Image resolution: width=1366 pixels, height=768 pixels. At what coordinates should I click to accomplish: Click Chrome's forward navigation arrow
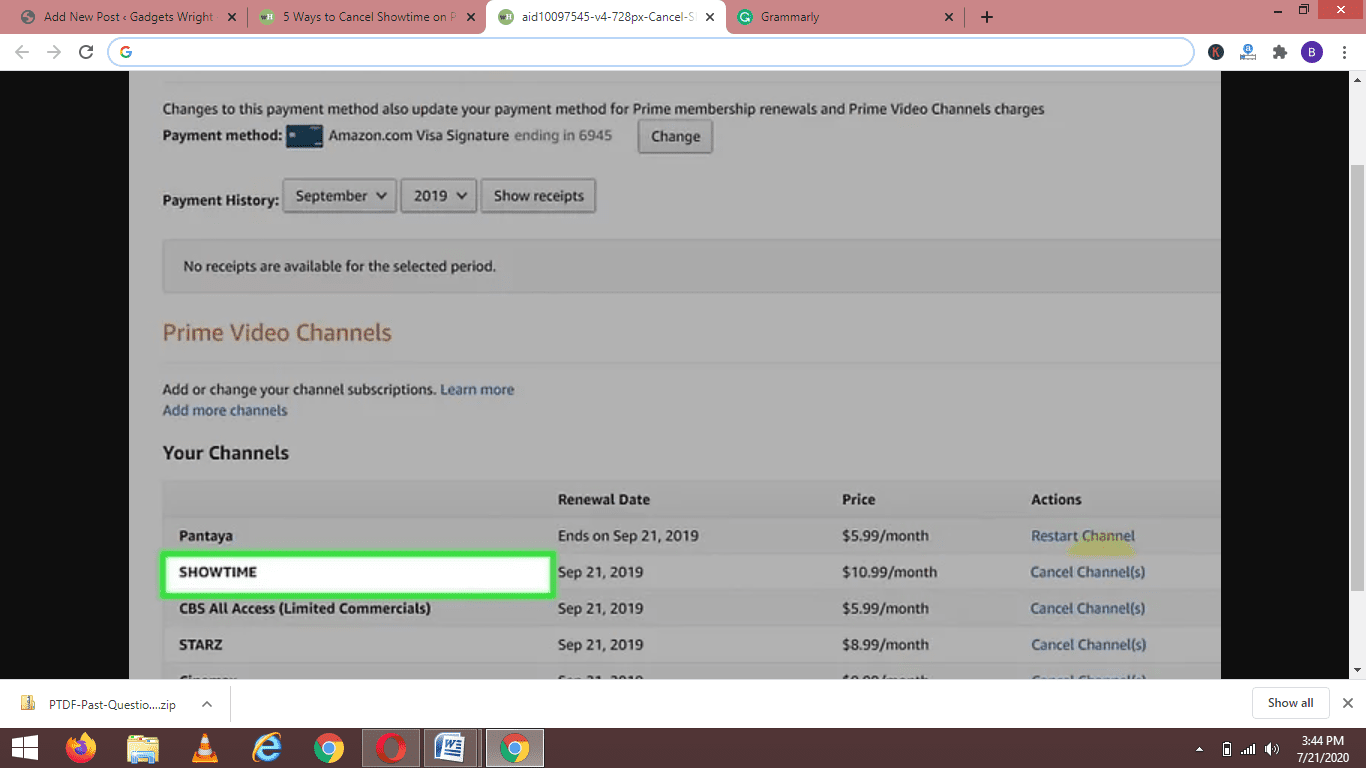[54, 52]
